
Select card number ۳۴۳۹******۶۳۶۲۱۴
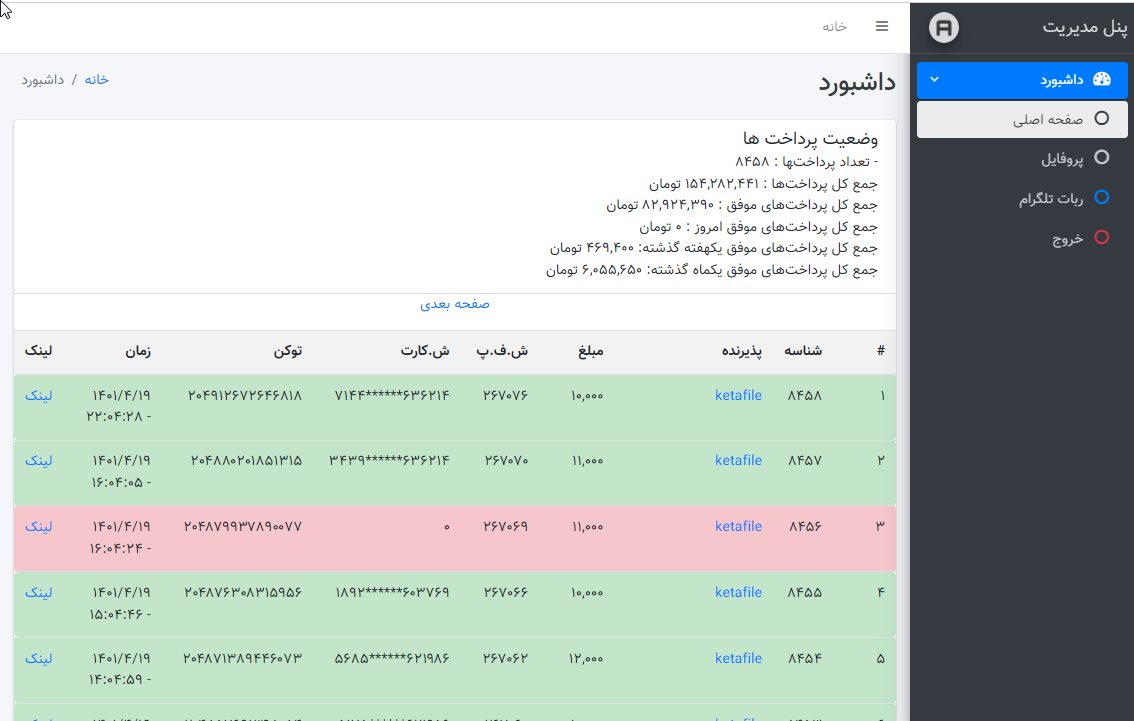pyautogui.click(x=389, y=461)
